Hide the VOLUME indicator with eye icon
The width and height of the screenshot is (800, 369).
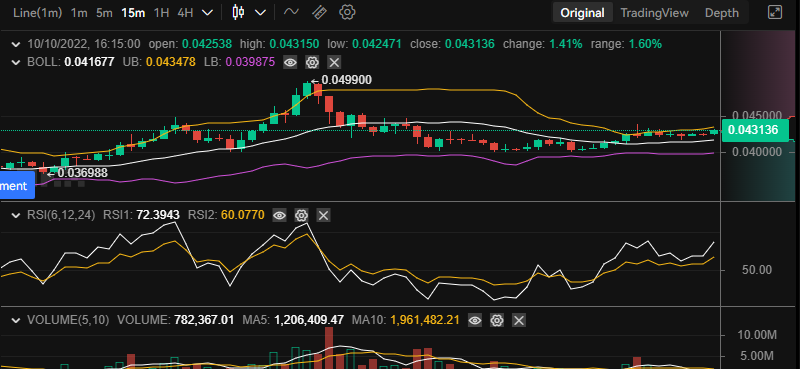coord(475,321)
